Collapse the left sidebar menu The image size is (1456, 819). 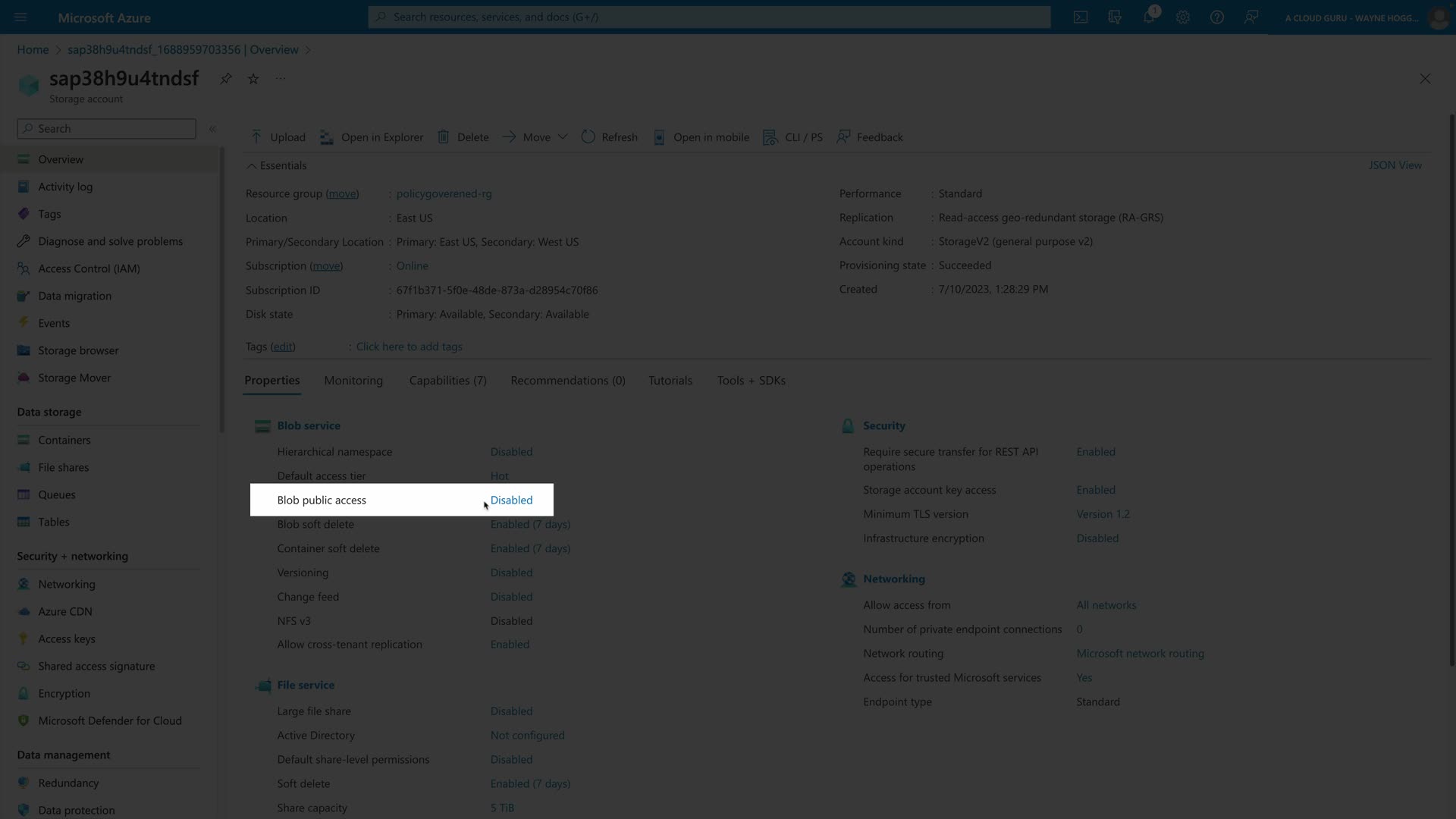click(213, 129)
